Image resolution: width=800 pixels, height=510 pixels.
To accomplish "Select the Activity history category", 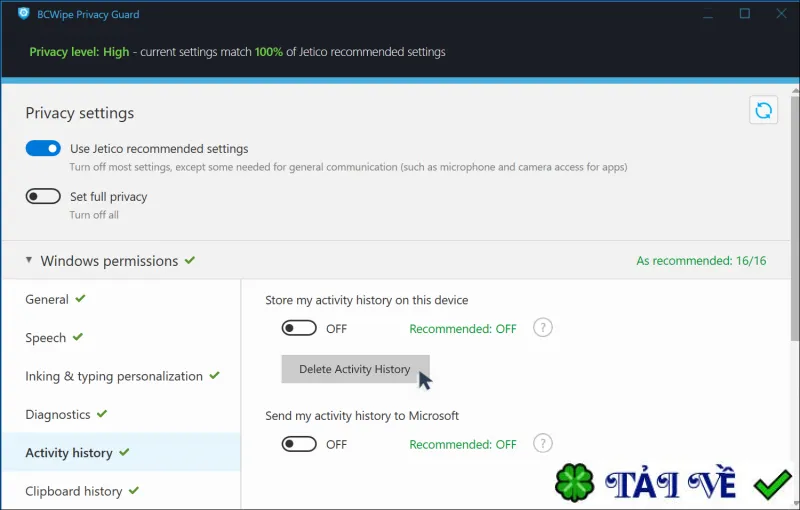I will point(121,452).
